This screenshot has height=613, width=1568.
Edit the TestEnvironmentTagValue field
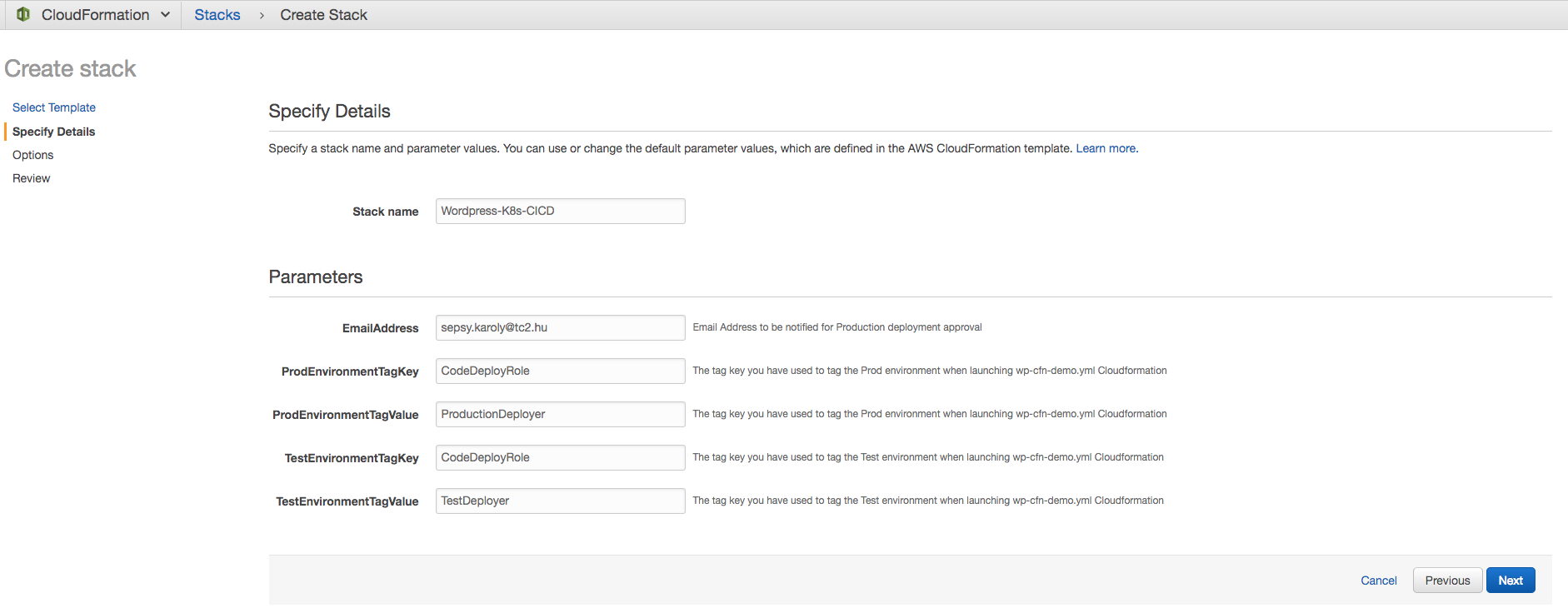tap(560, 501)
